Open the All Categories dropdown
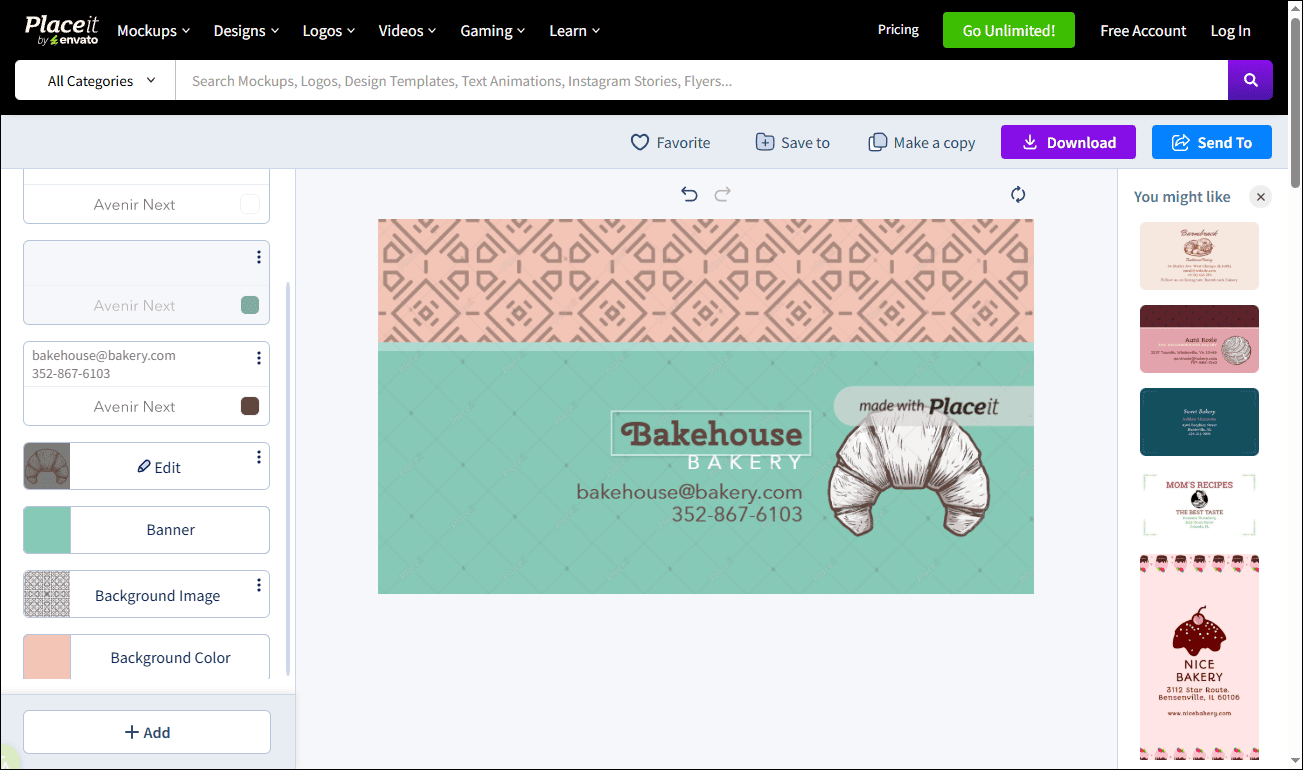Viewport: 1303px width, 770px height. tap(94, 80)
